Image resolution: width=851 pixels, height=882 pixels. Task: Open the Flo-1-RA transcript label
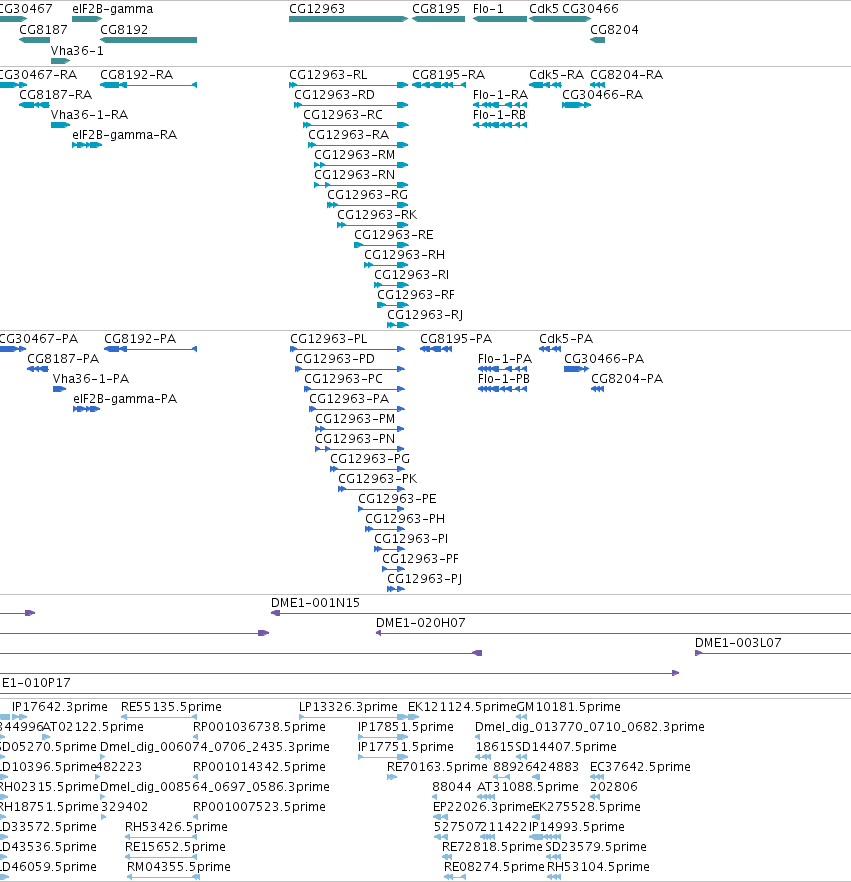click(x=500, y=95)
